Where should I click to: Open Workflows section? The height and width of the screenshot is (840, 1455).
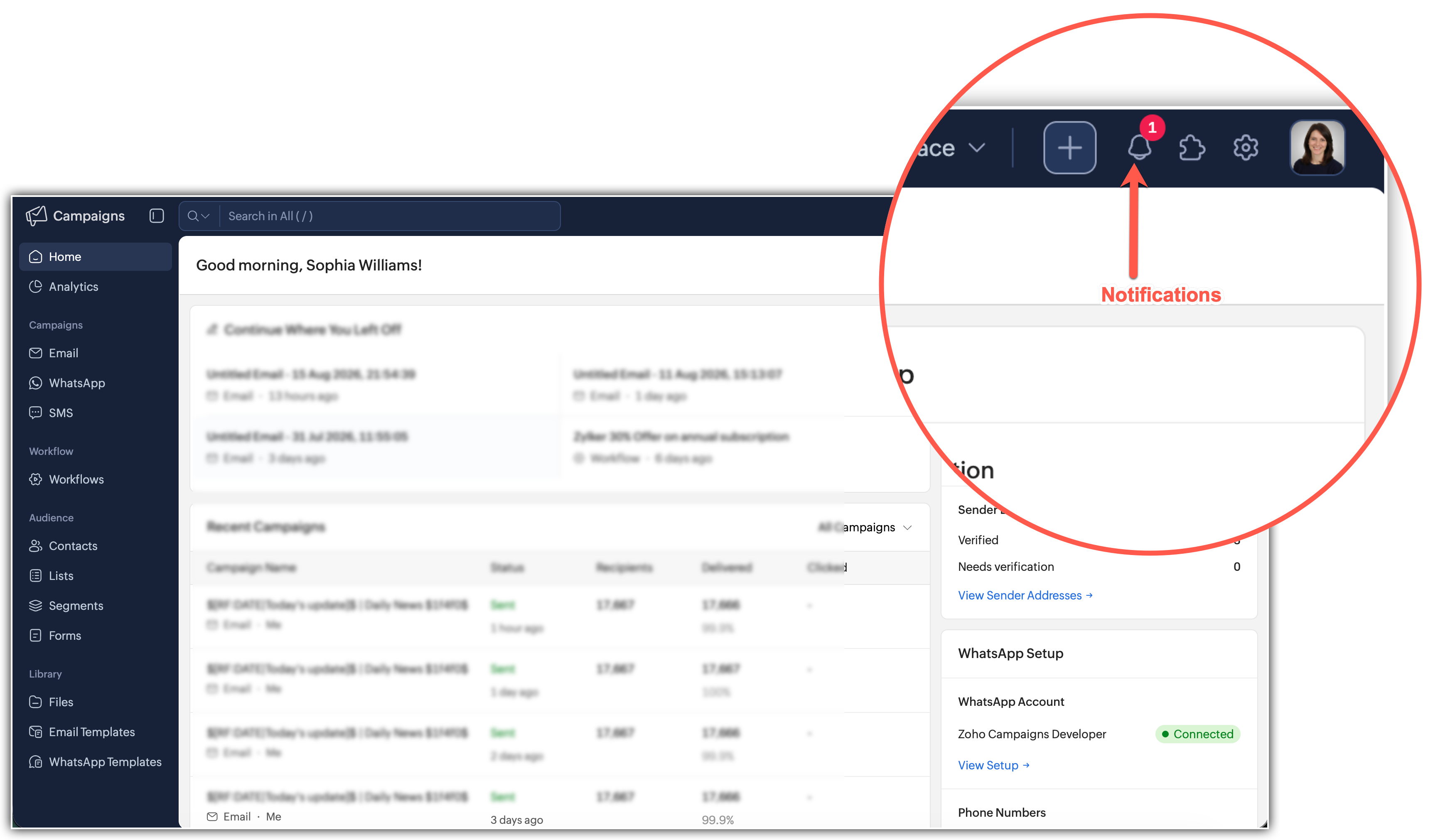[x=95, y=479]
